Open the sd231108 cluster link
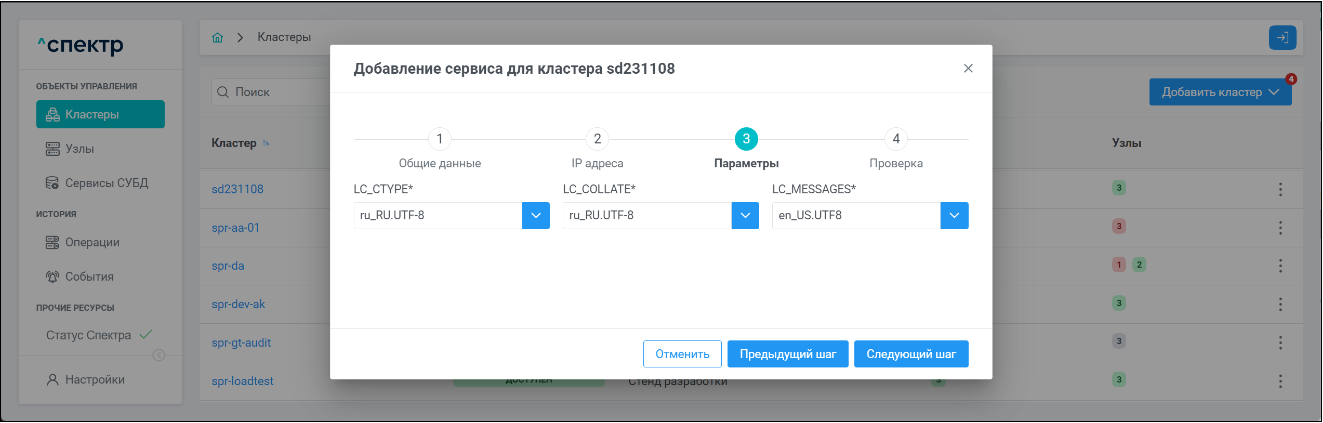 [237, 189]
